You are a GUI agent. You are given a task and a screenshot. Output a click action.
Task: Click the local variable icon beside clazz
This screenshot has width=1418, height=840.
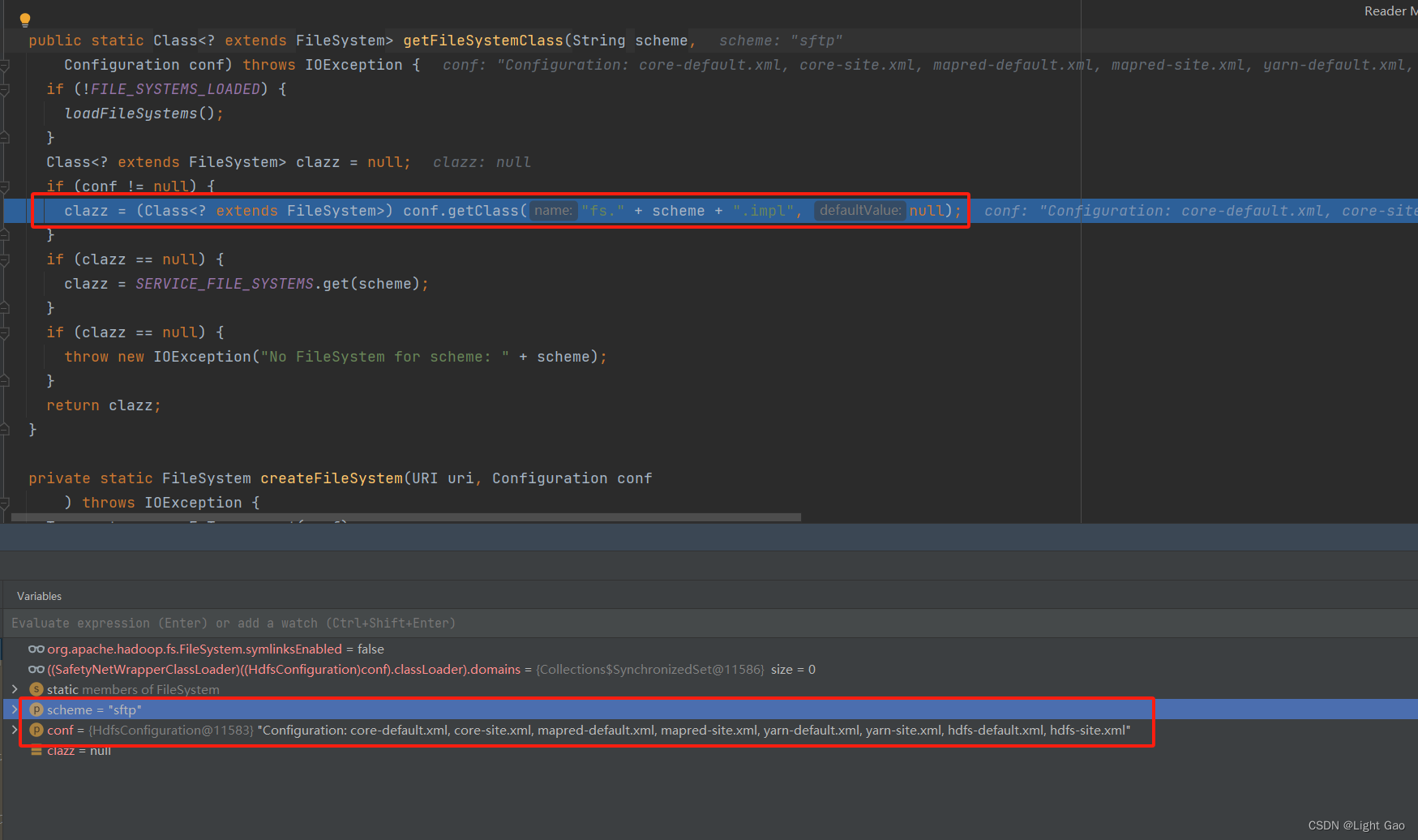point(36,752)
